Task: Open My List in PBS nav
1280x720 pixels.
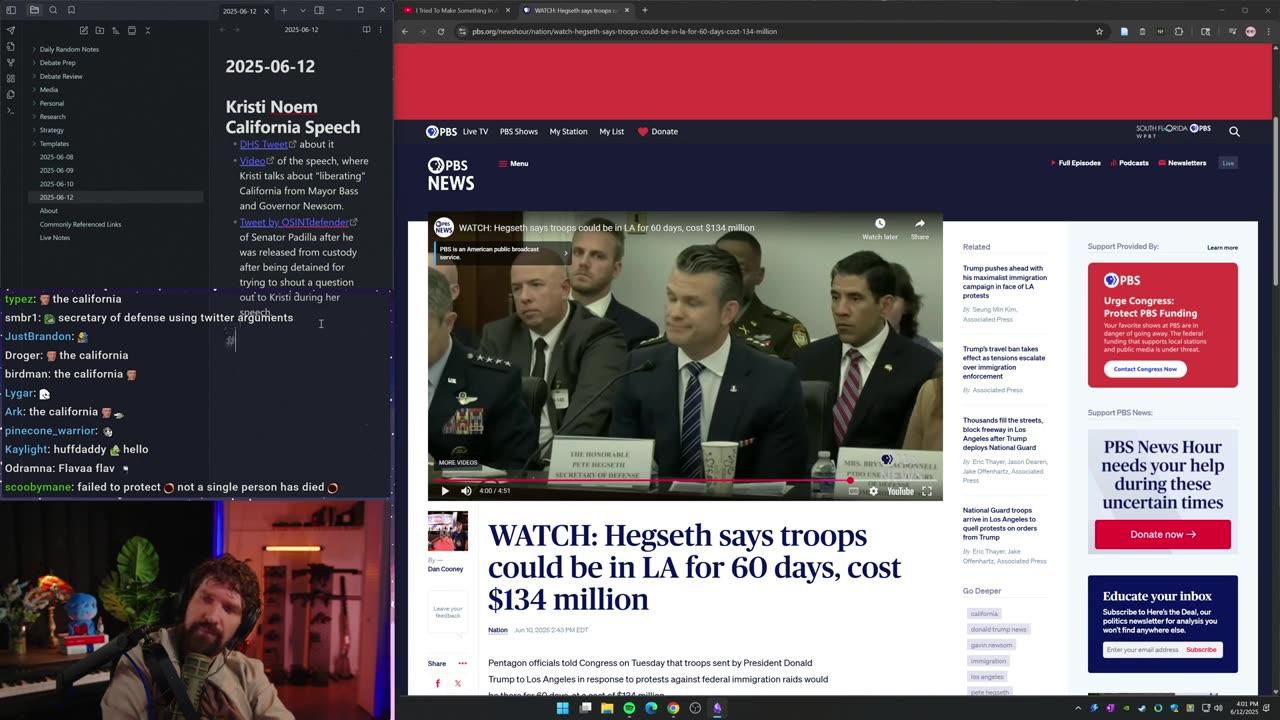Action: point(612,131)
